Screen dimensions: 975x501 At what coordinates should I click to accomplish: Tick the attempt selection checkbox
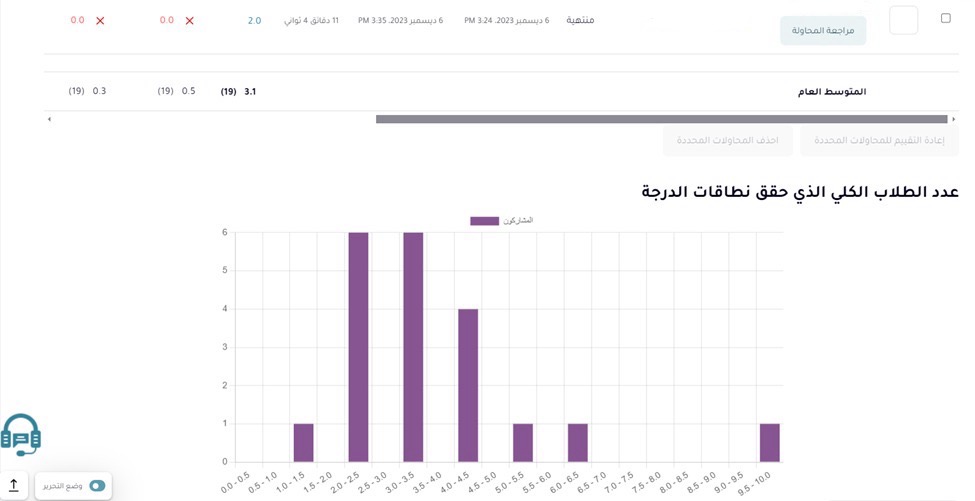click(x=946, y=18)
